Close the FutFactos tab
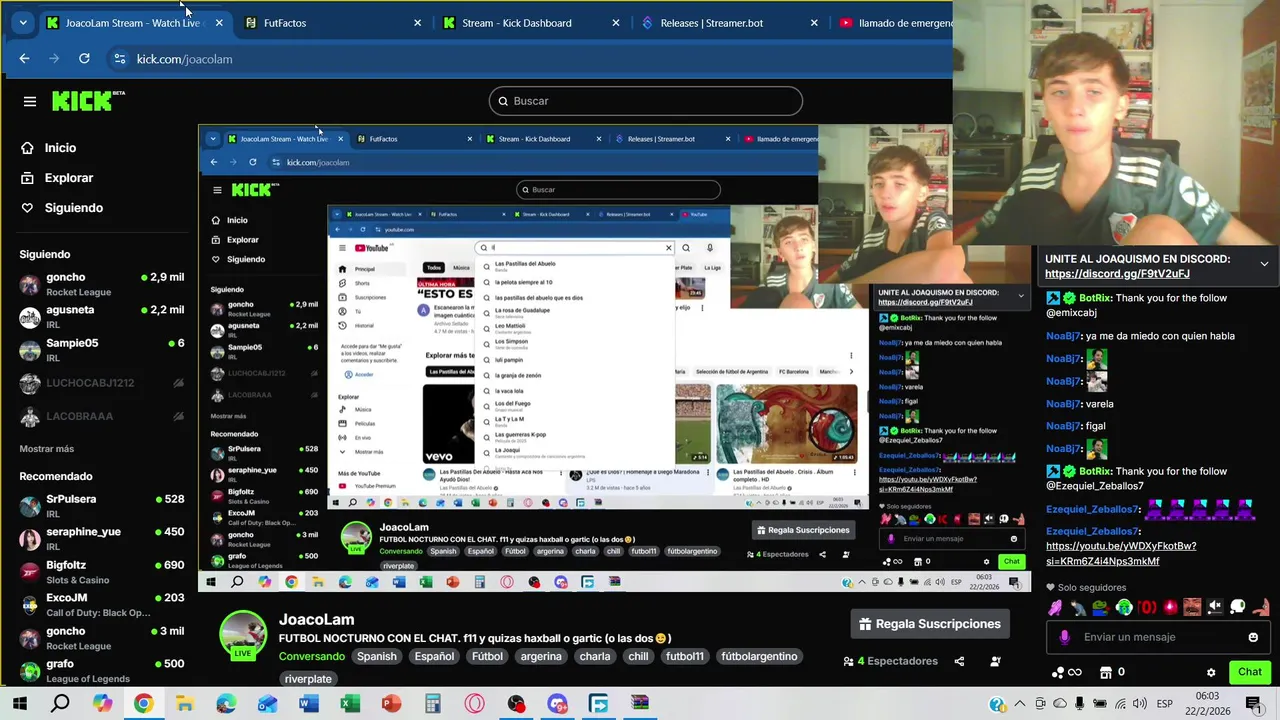 [417, 23]
